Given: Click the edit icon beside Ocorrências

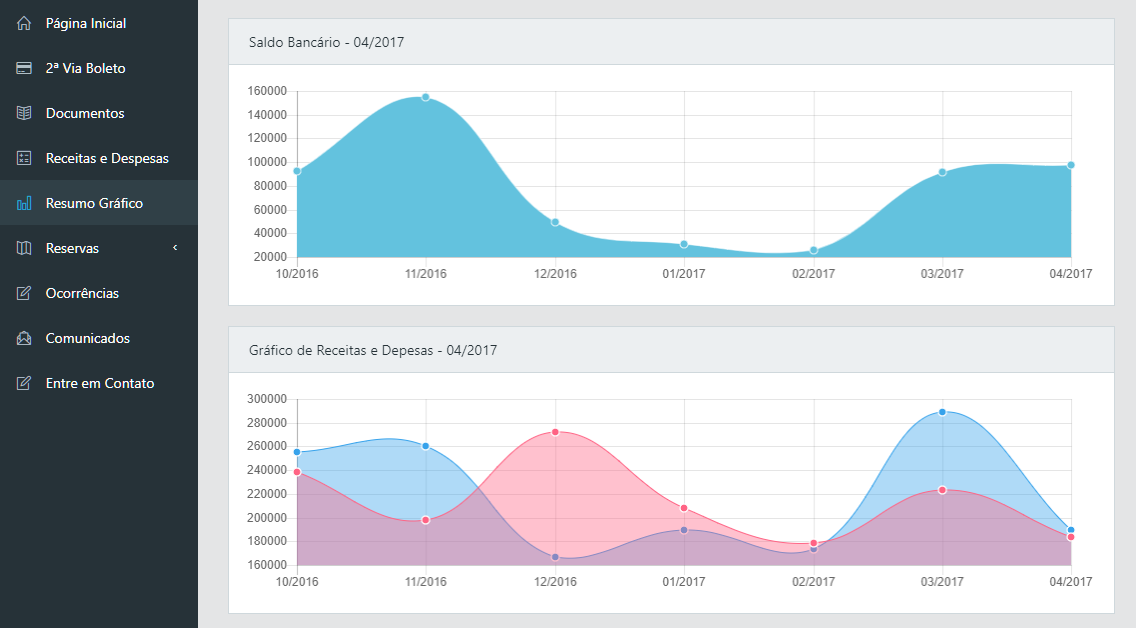Looking at the screenshot, I should point(24,293).
